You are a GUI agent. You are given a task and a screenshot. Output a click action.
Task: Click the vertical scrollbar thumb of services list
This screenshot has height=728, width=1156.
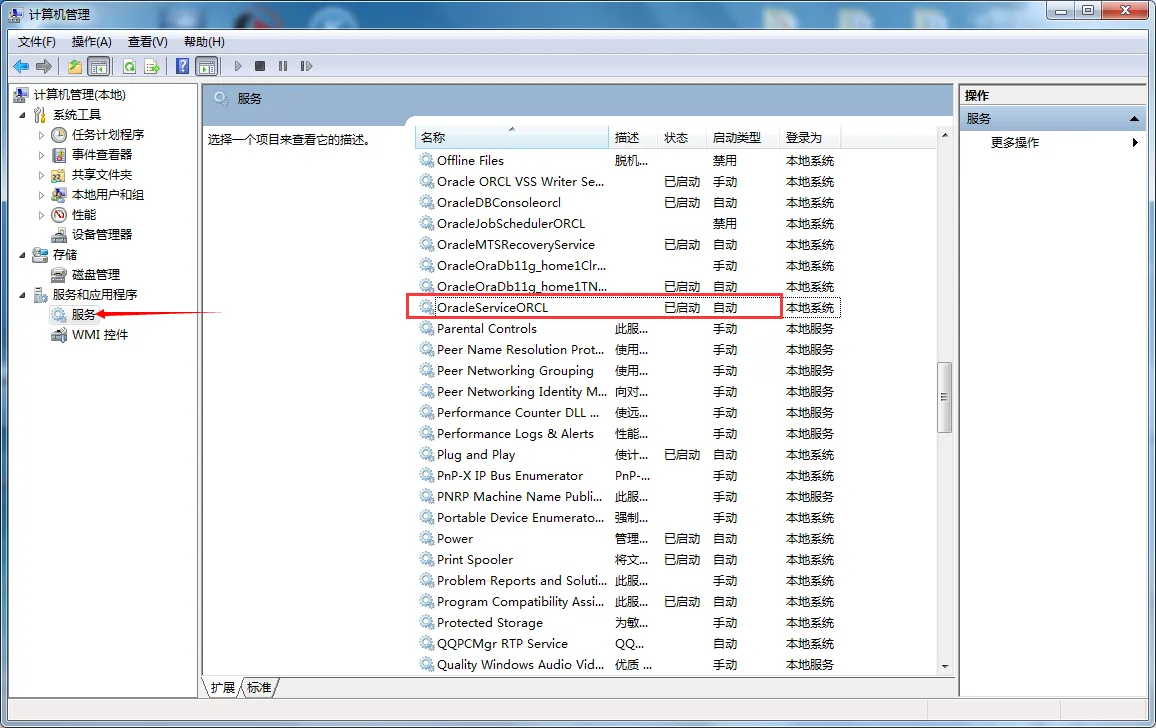[944, 397]
